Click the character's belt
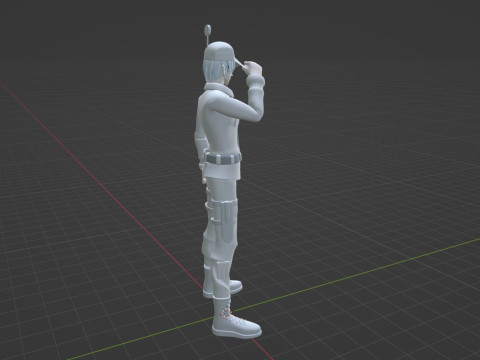 (x=223, y=159)
